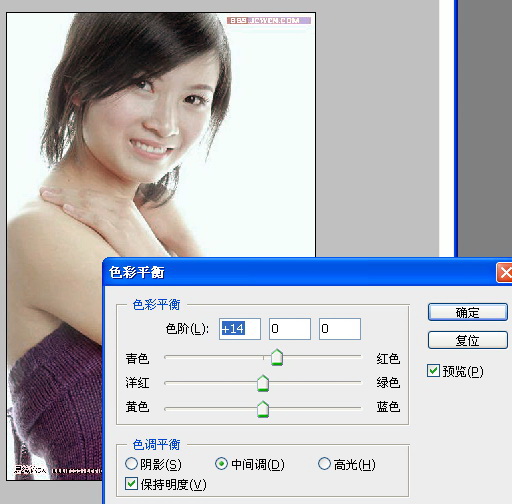This screenshot has width=512, height=504.
Task: Click the 绿色 label
Action: coord(388,383)
